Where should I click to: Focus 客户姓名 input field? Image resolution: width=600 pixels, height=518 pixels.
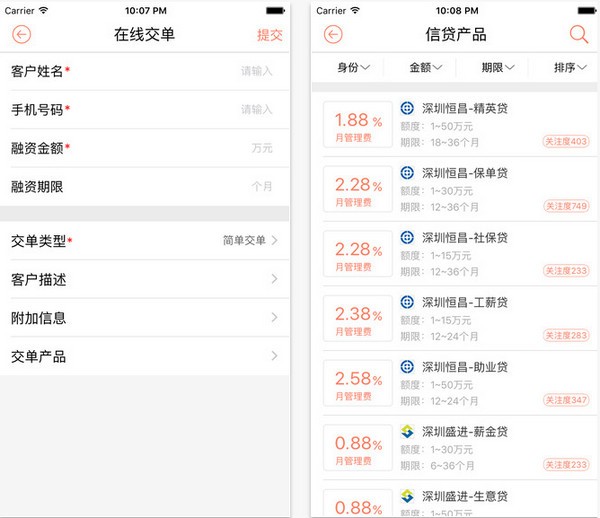coord(145,71)
